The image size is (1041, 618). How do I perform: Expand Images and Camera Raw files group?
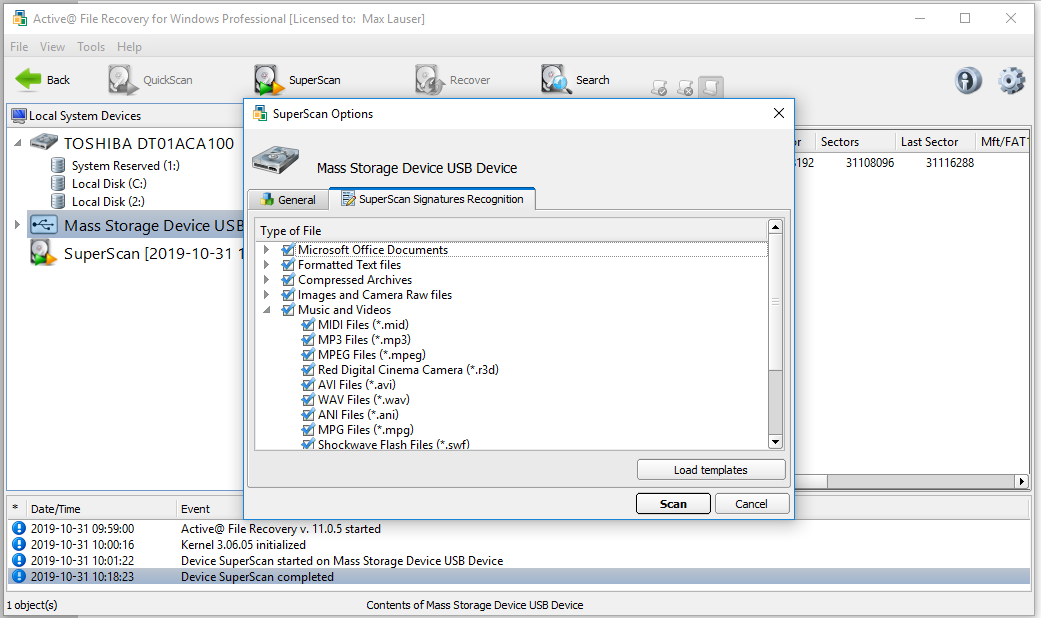pos(267,295)
